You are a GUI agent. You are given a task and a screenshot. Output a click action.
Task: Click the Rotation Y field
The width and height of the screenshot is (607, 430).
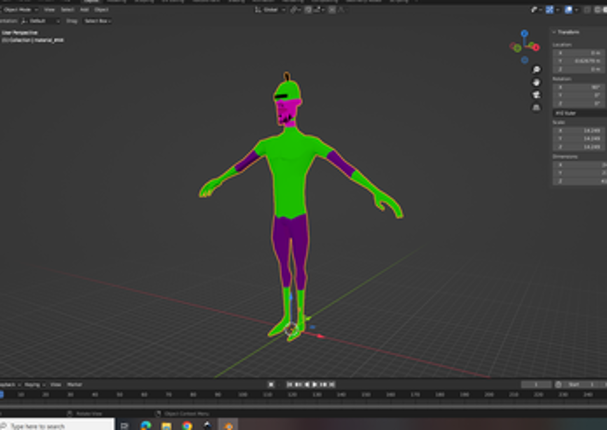580,96
